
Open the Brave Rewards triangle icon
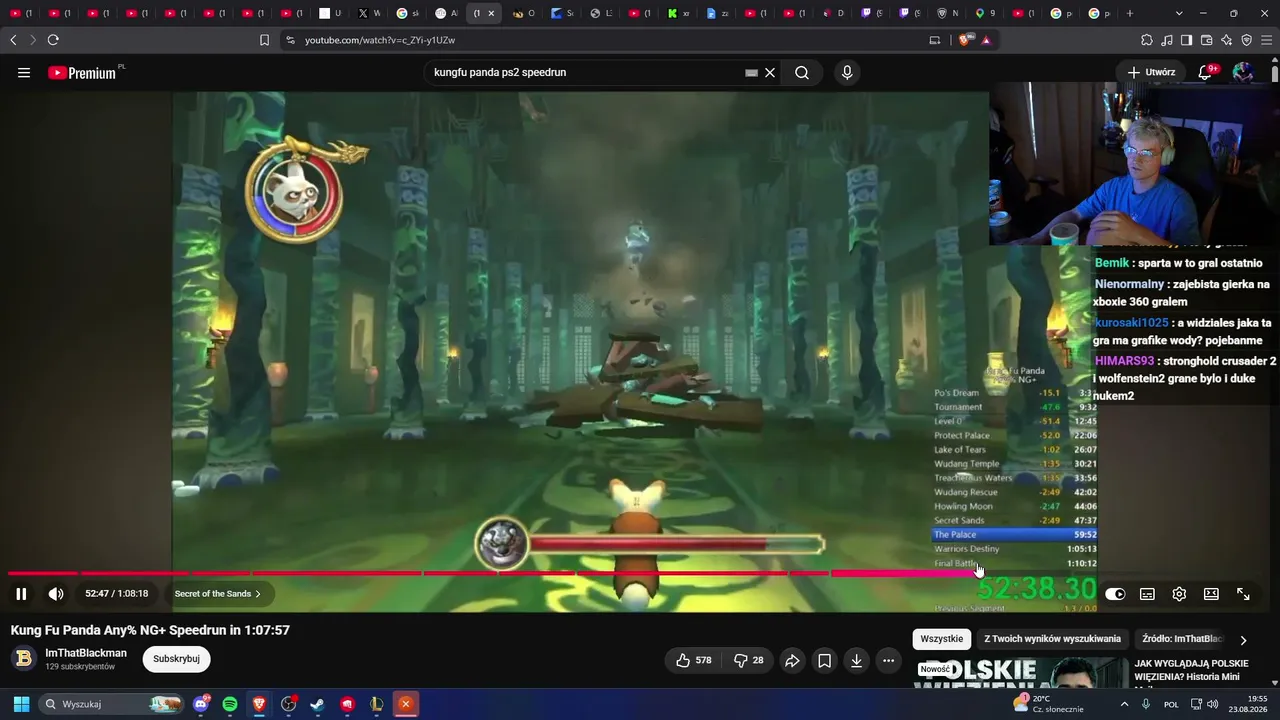(x=986, y=40)
